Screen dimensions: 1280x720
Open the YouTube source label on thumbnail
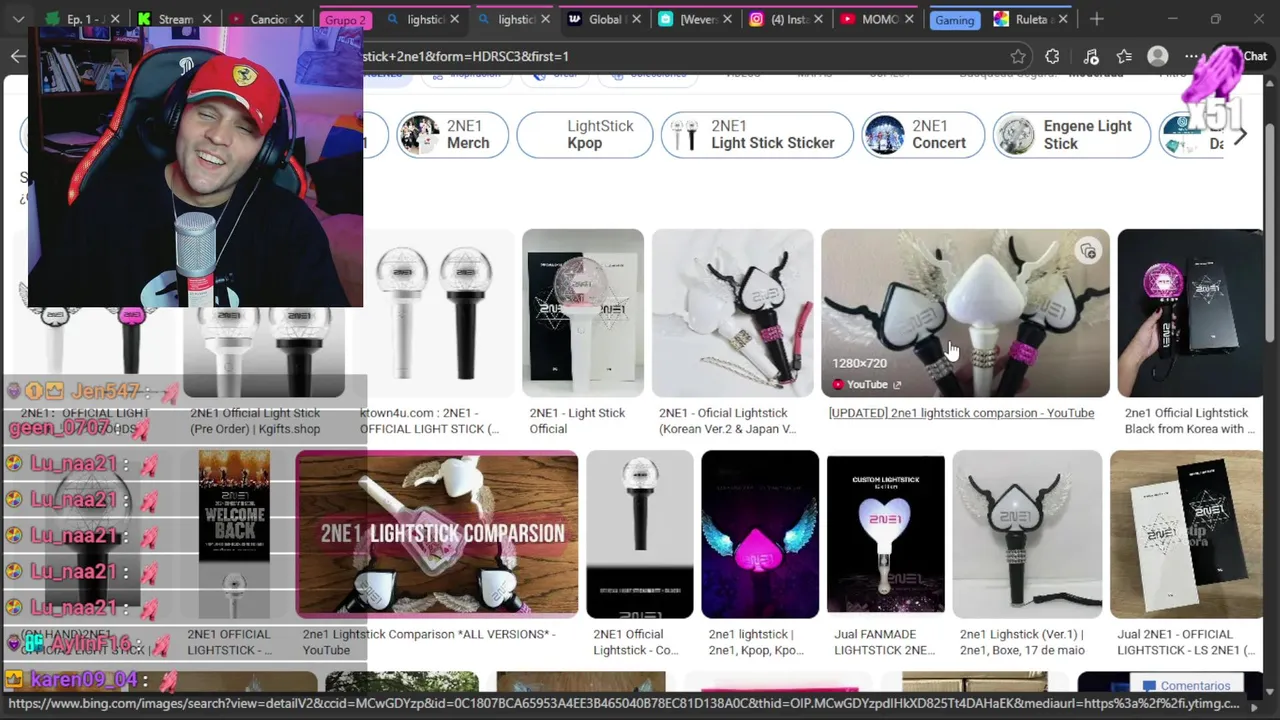coord(866,385)
